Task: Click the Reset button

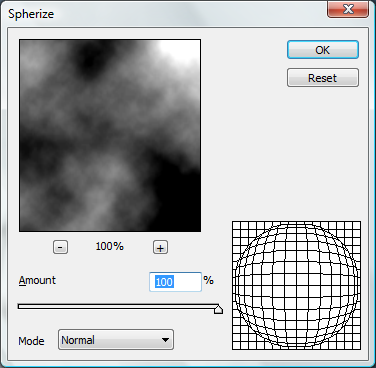Action: [x=323, y=78]
